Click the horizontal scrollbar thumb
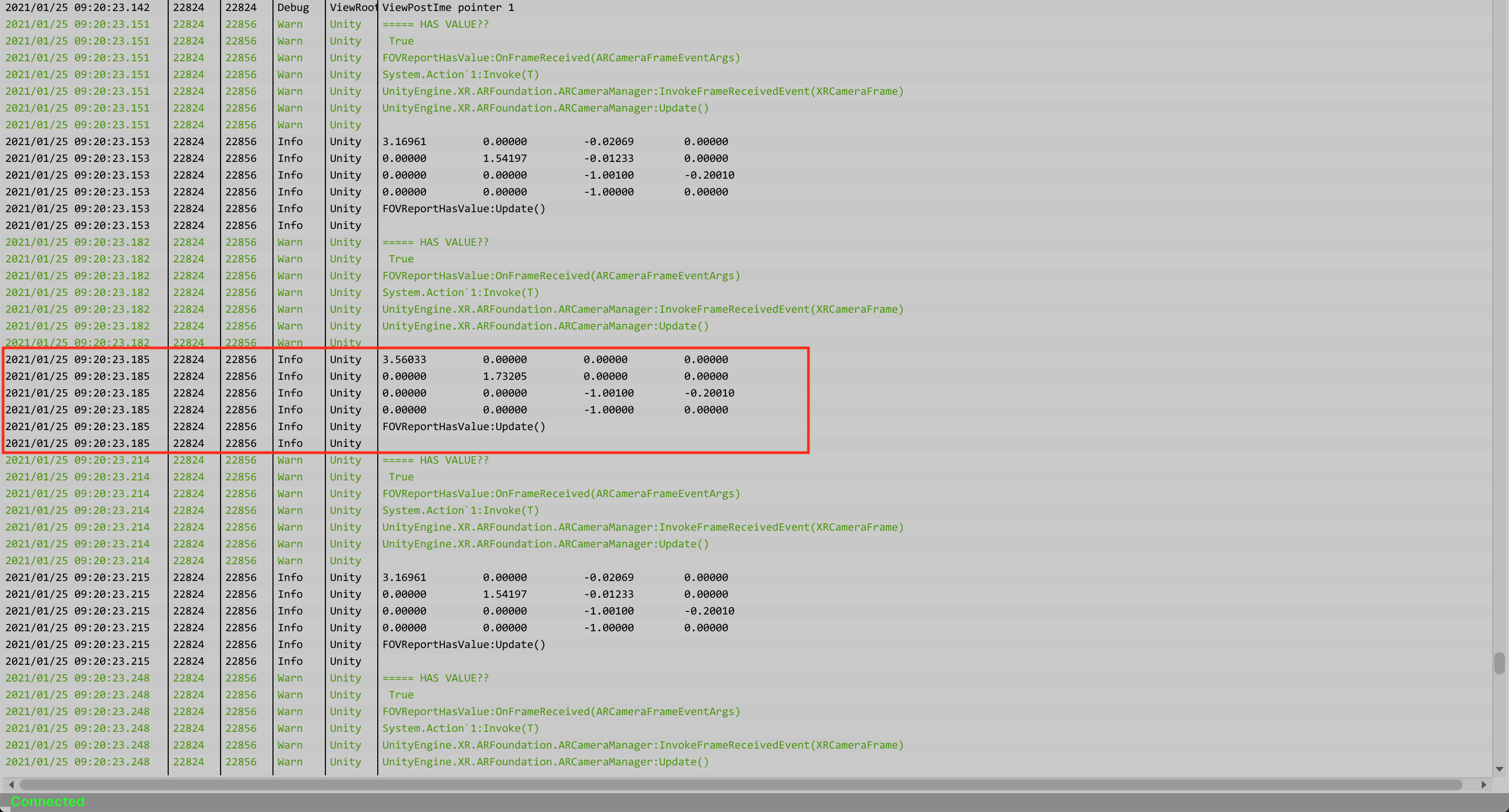Viewport: 1509px width, 812px height. (740, 784)
